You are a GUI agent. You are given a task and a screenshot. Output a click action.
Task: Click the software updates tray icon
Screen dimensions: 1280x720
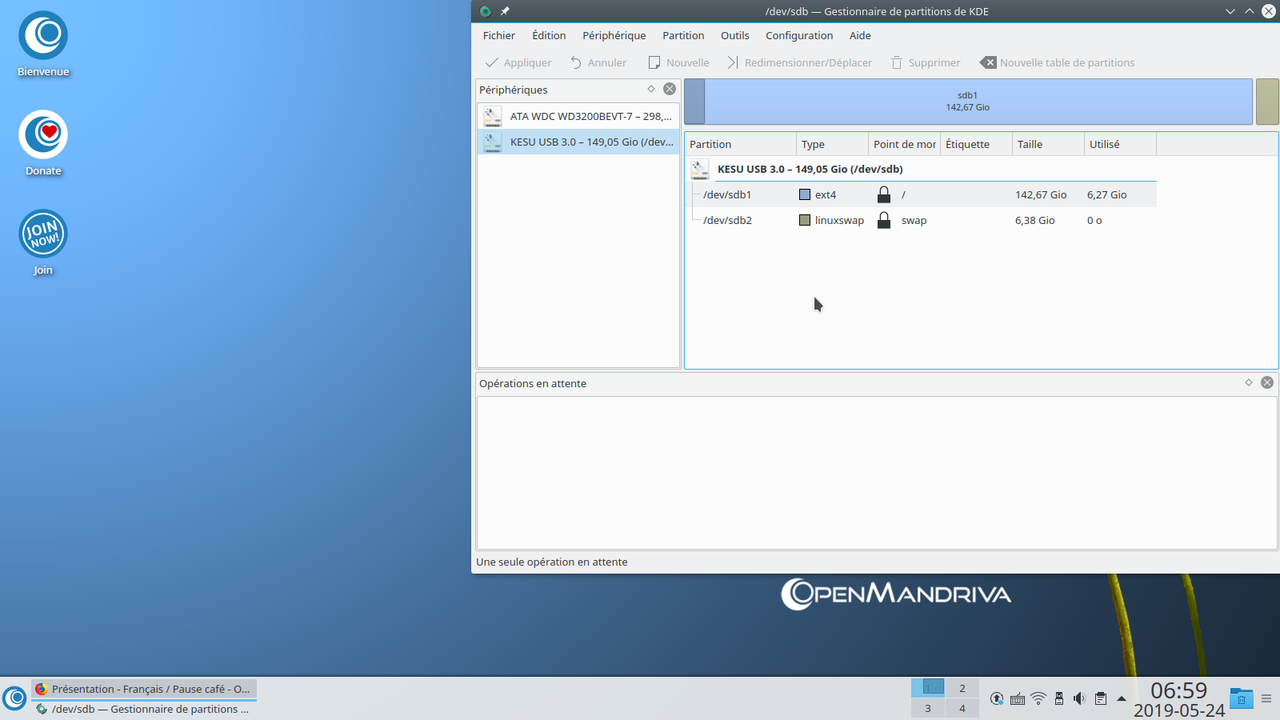click(x=997, y=698)
